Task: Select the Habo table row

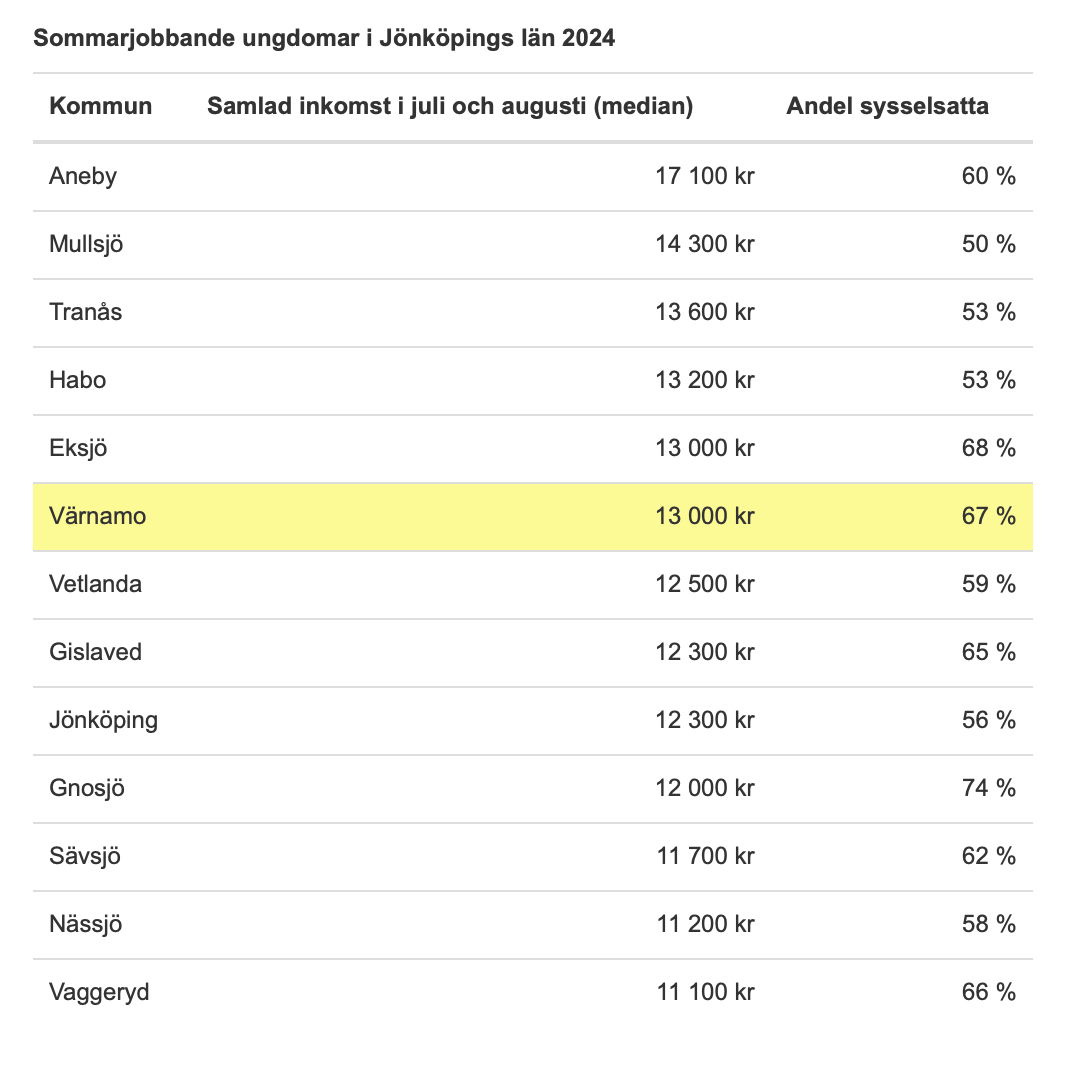Action: click(533, 380)
